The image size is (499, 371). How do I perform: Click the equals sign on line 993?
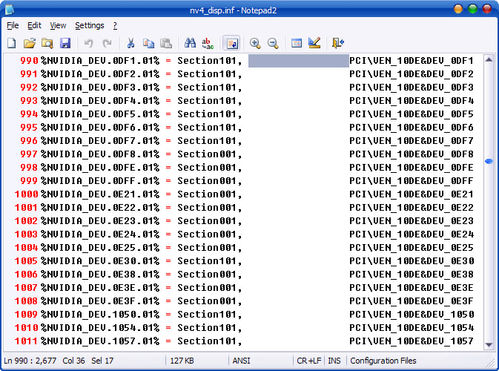168,101
